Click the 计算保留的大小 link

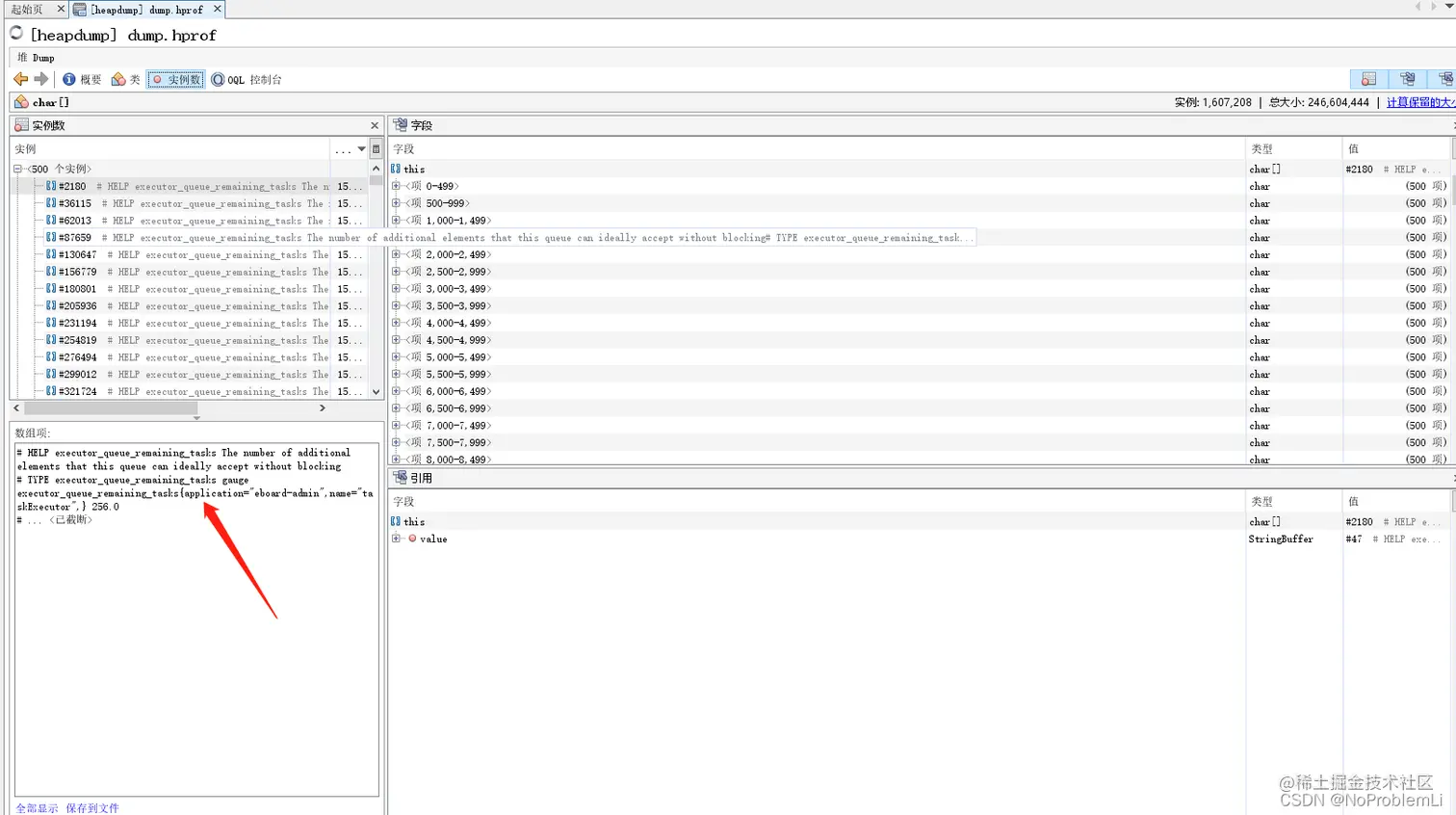pyautogui.click(x=1420, y=102)
